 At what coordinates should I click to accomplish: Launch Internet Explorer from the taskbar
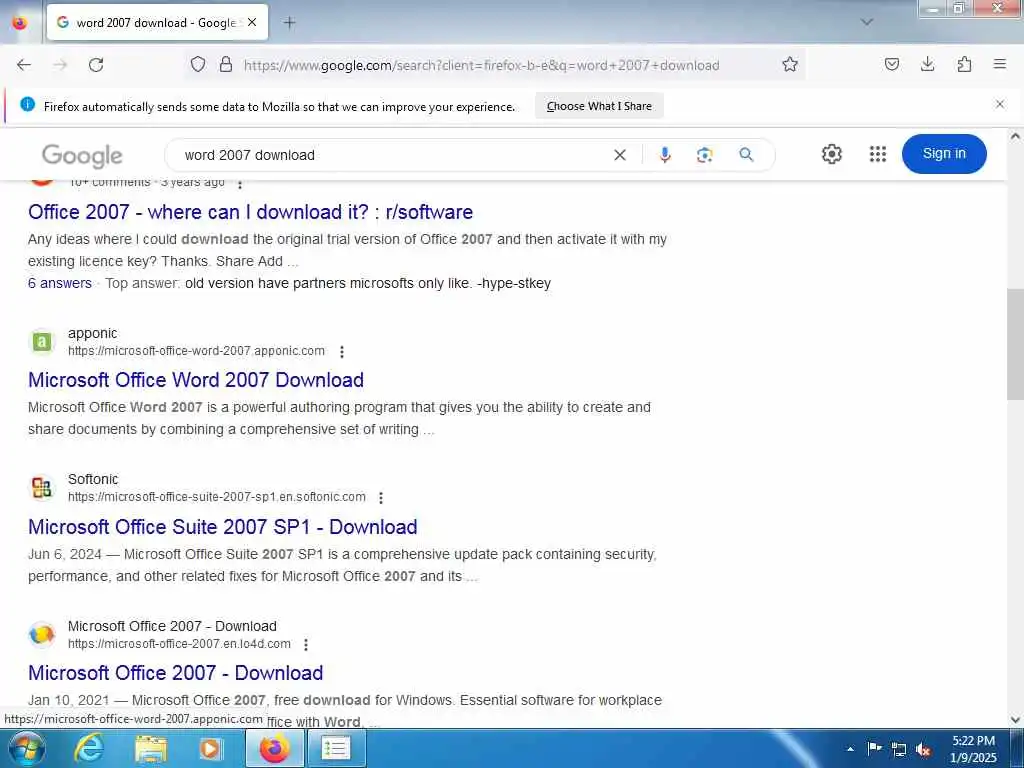click(89, 748)
